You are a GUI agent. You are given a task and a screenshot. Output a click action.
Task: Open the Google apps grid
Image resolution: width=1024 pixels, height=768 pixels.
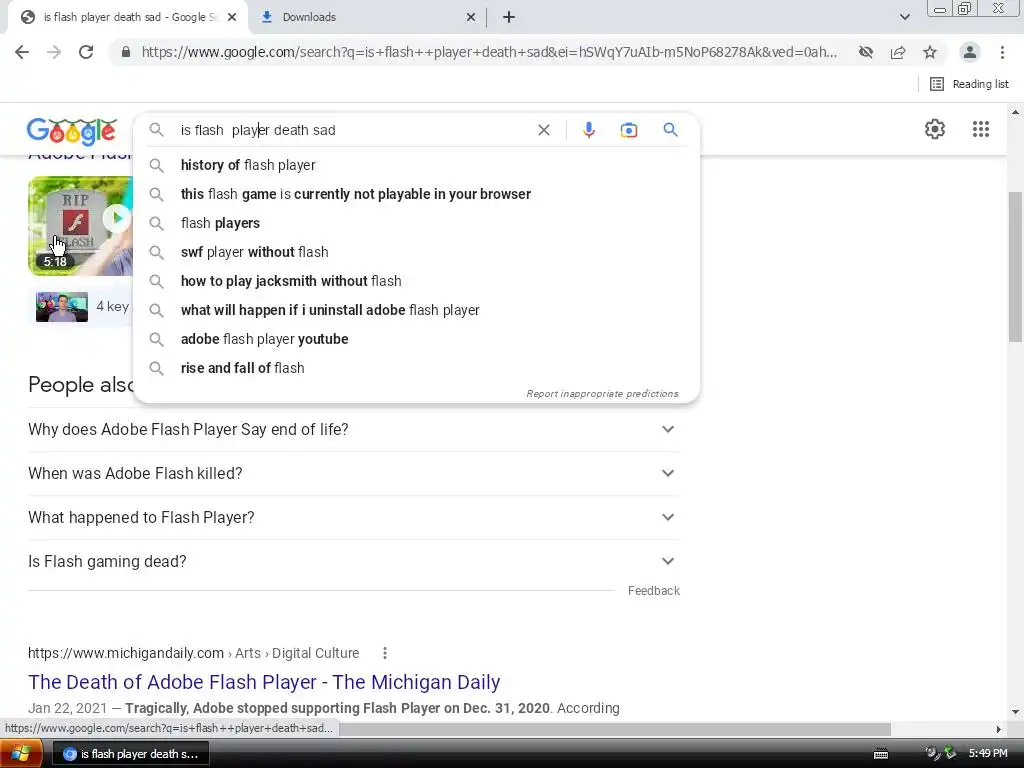(x=980, y=129)
